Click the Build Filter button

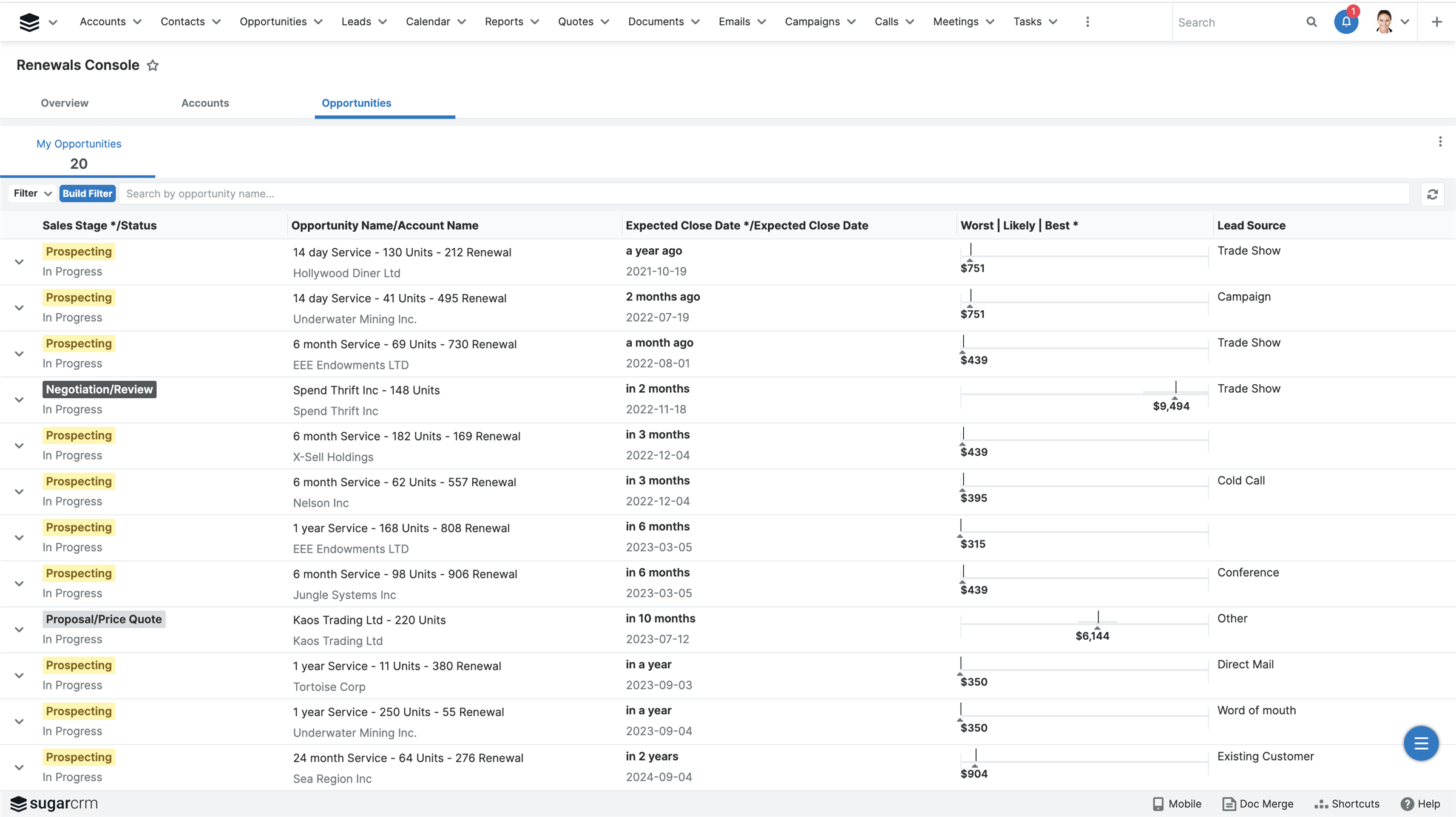87,194
